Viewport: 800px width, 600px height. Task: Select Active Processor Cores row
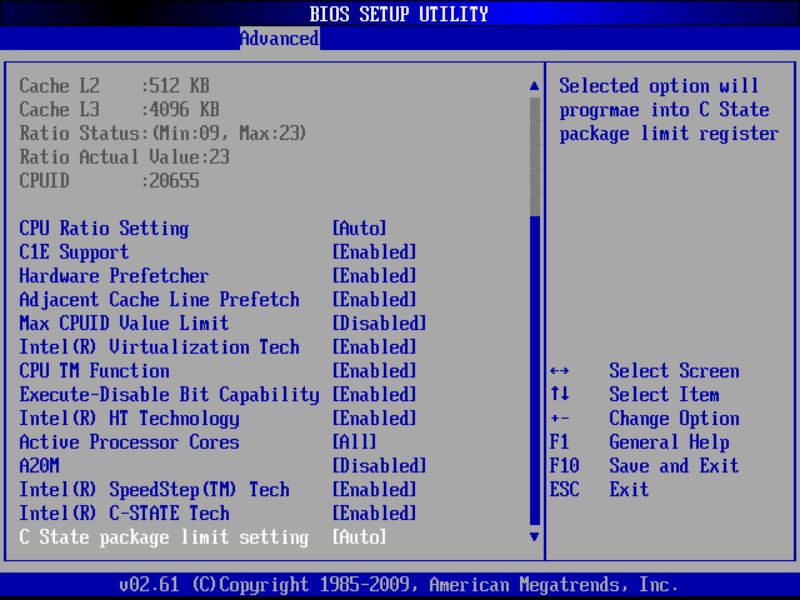pos(129,442)
